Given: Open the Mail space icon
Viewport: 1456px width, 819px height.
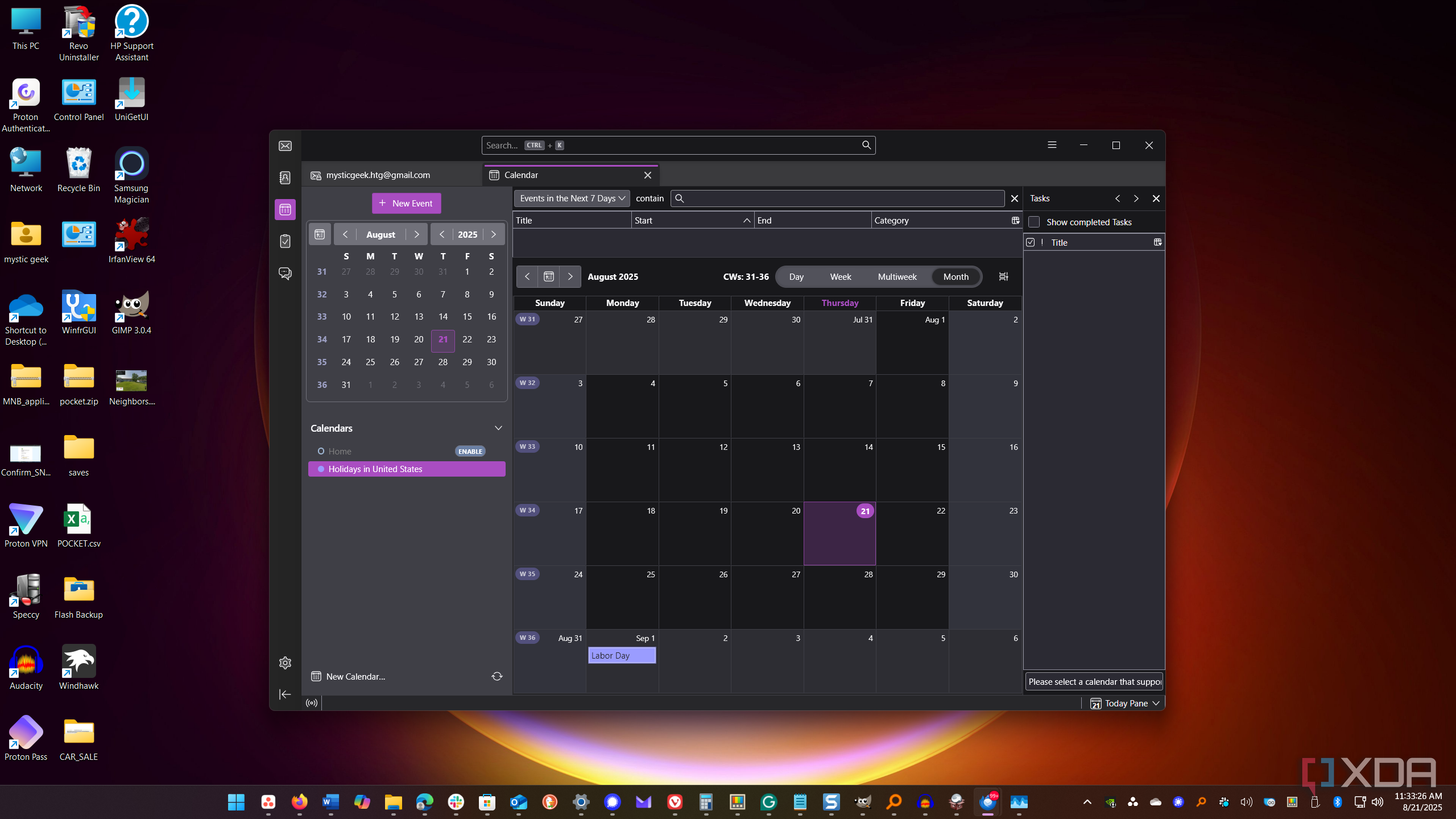Looking at the screenshot, I should pyautogui.click(x=285, y=146).
